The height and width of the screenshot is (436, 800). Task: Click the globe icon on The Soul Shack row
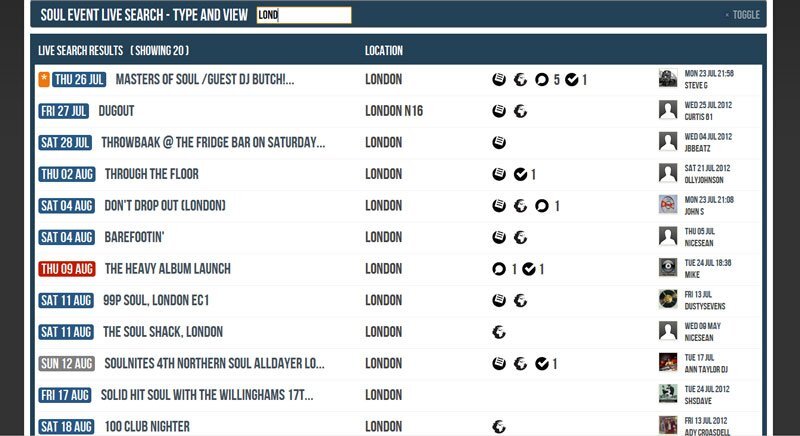[x=499, y=332]
